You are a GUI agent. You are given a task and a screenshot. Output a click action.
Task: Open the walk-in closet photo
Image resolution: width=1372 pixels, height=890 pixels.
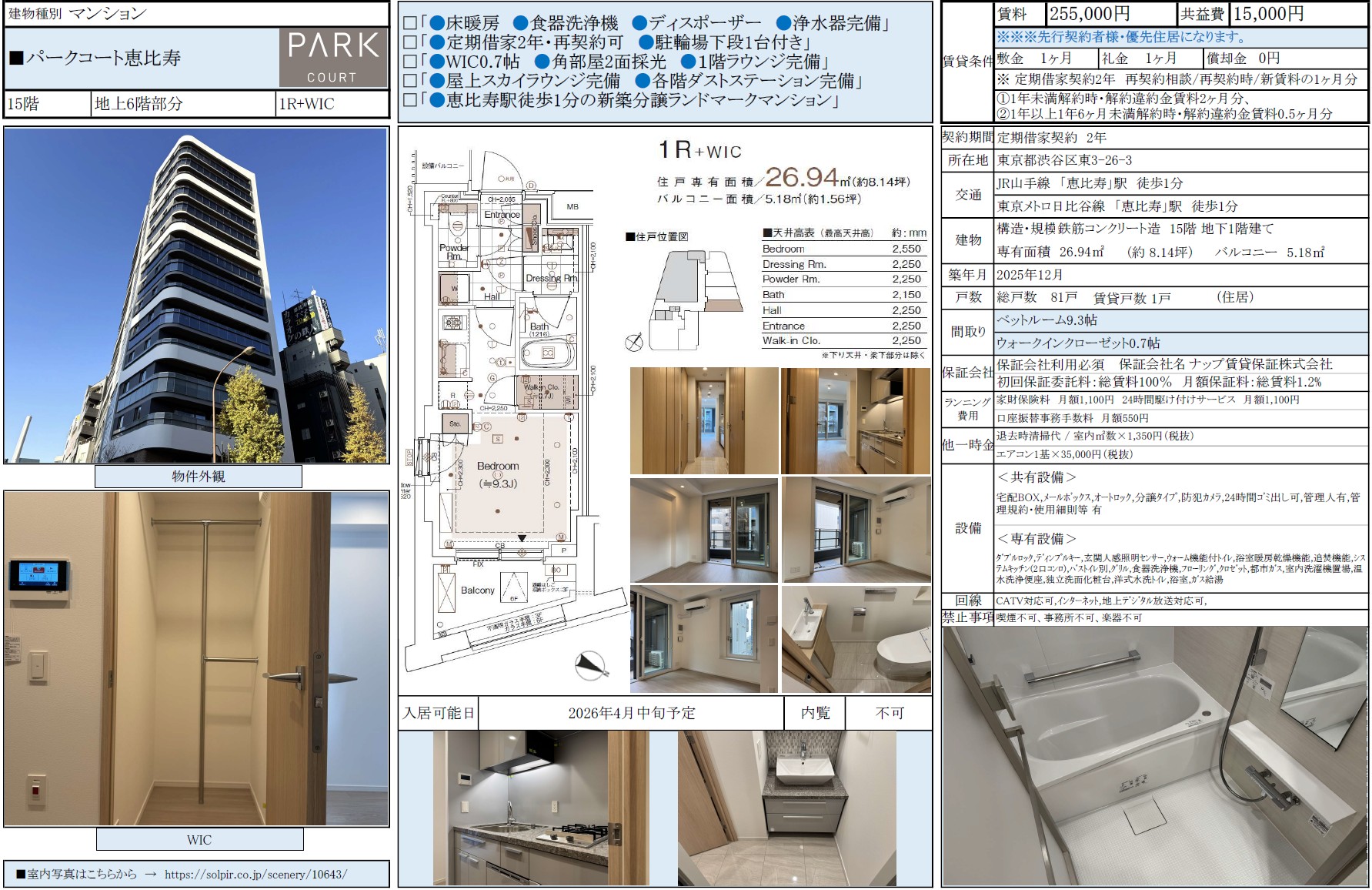(196, 659)
